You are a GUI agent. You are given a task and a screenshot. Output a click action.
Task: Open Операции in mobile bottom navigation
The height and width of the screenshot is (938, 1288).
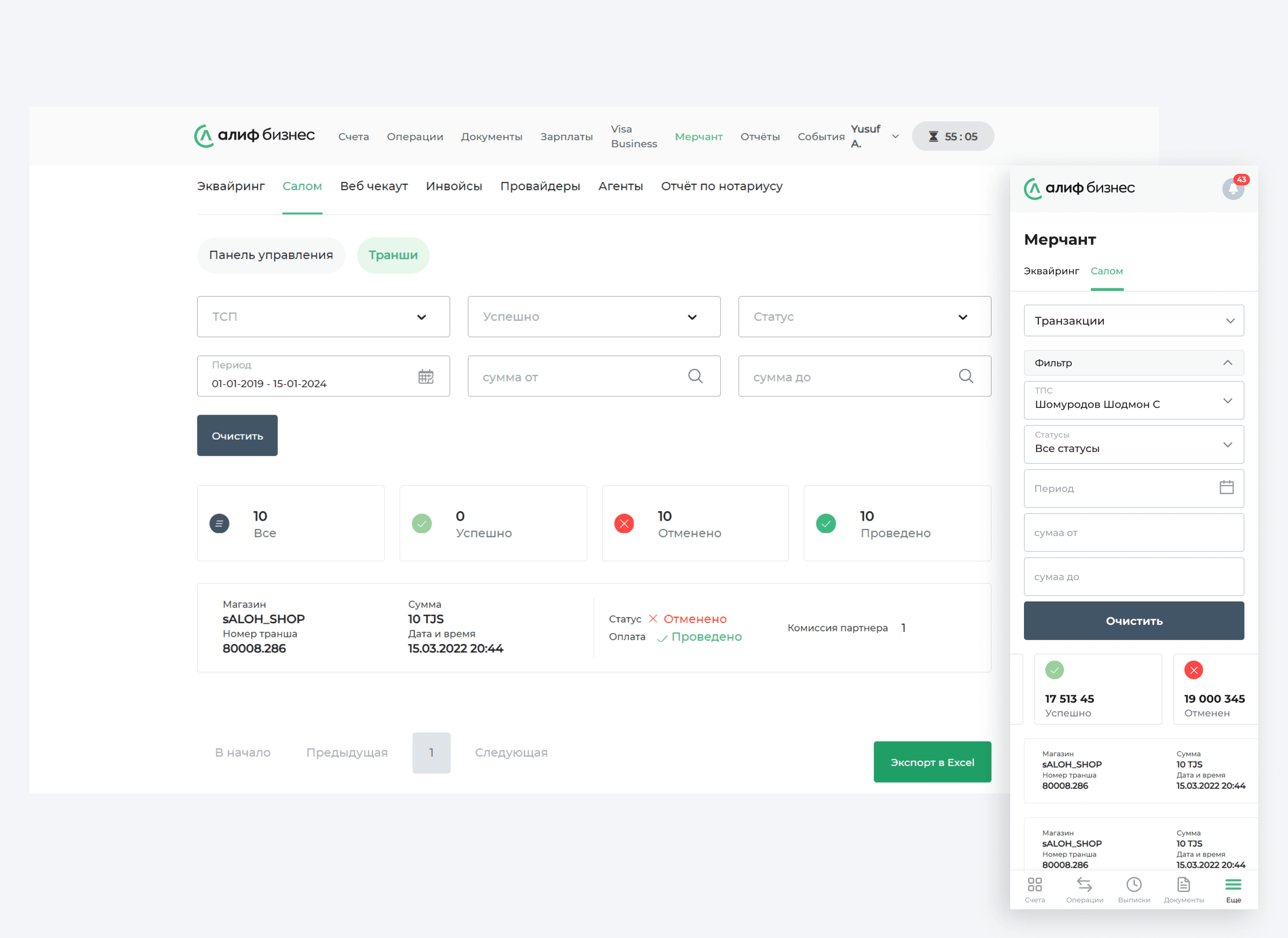1085,890
